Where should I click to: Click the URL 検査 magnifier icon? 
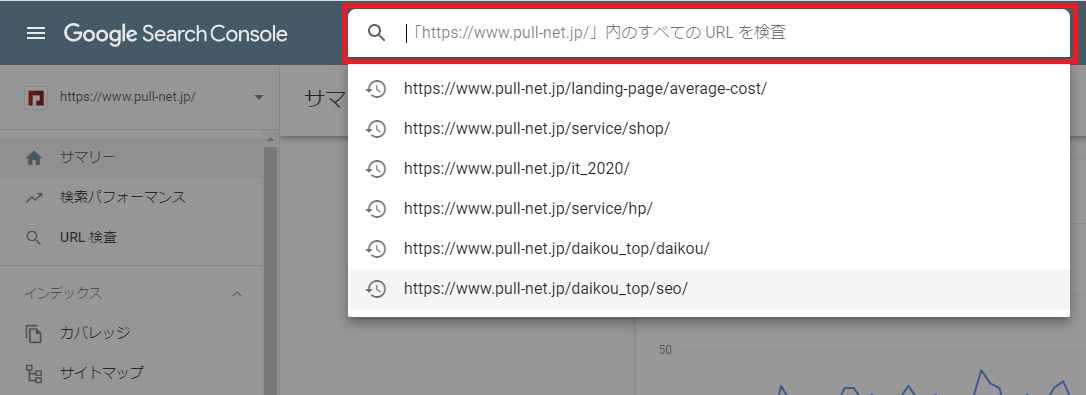(x=33, y=238)
